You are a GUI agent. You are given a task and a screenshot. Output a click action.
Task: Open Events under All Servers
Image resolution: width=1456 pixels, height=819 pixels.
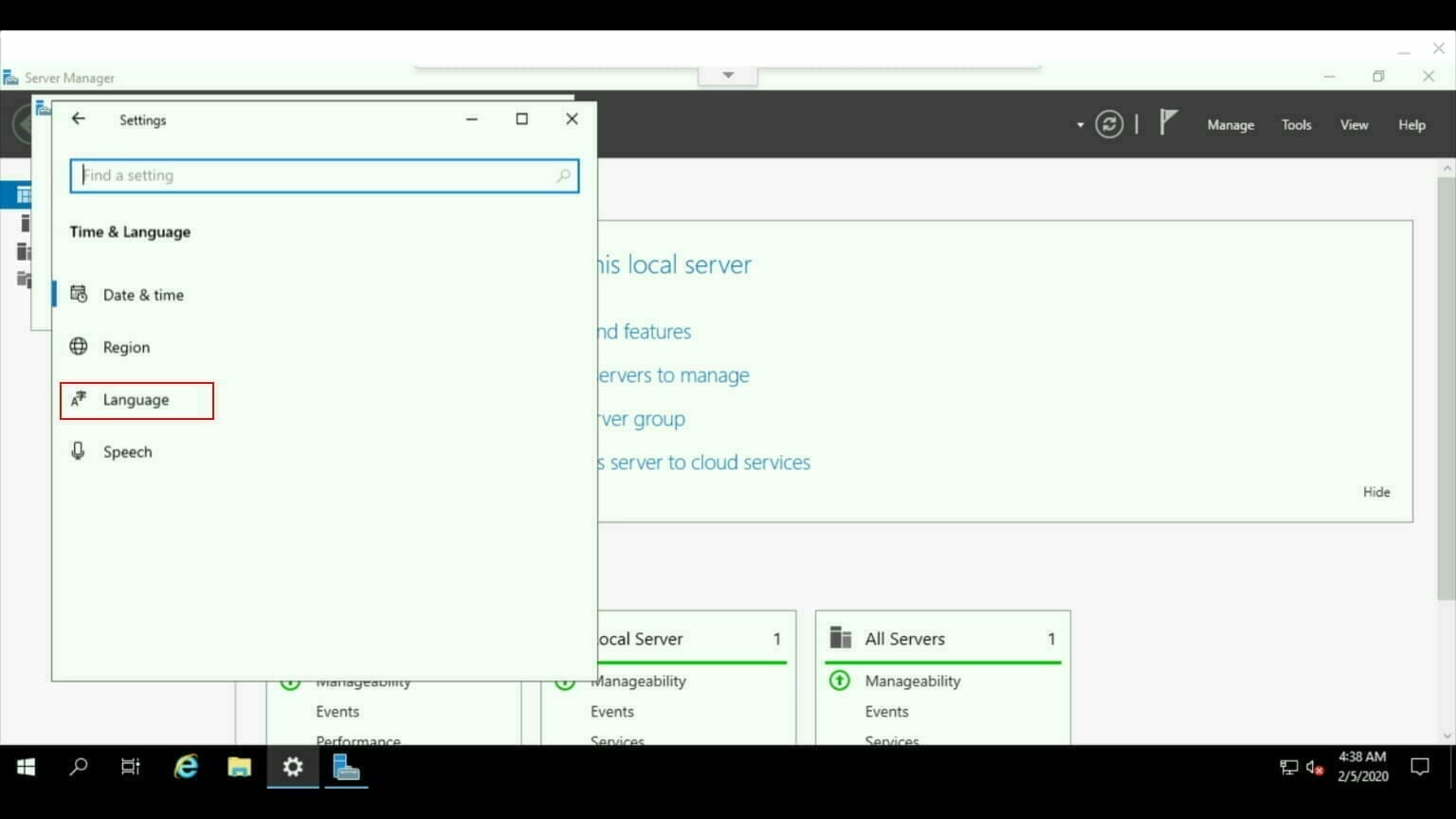click(x=886, y=712)
